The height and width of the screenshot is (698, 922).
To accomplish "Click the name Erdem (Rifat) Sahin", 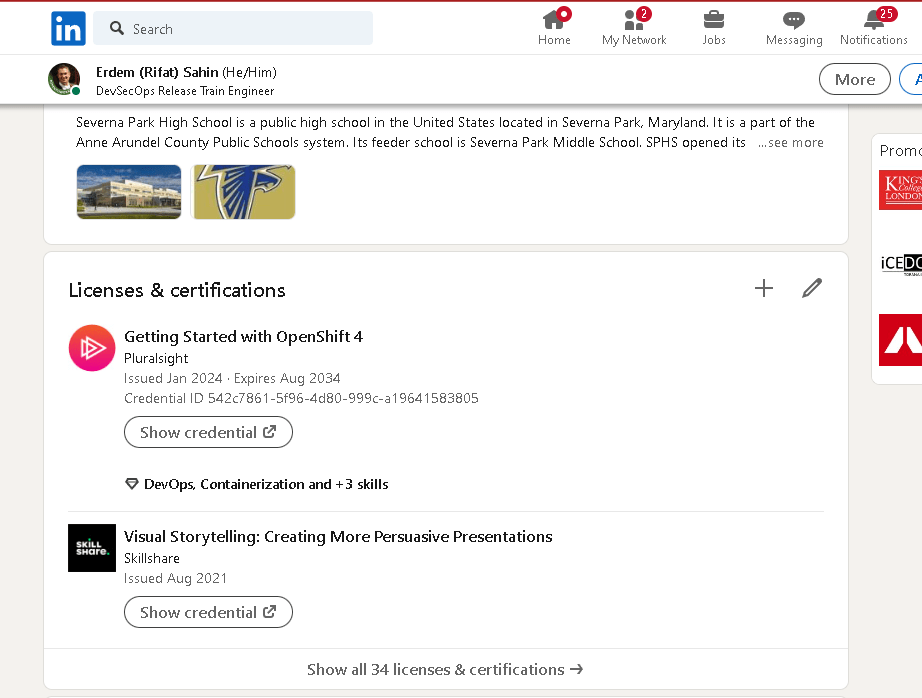I will [x=157, y=72].
